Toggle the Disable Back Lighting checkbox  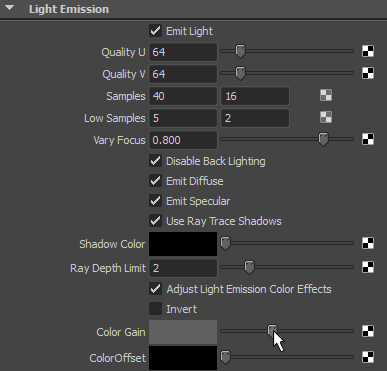pyautogui.click(x=155, y=161)
